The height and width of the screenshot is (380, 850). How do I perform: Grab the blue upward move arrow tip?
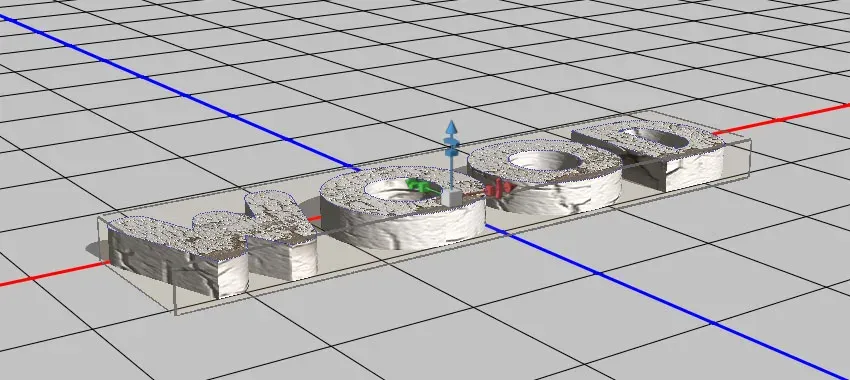(x=451, y=128)
